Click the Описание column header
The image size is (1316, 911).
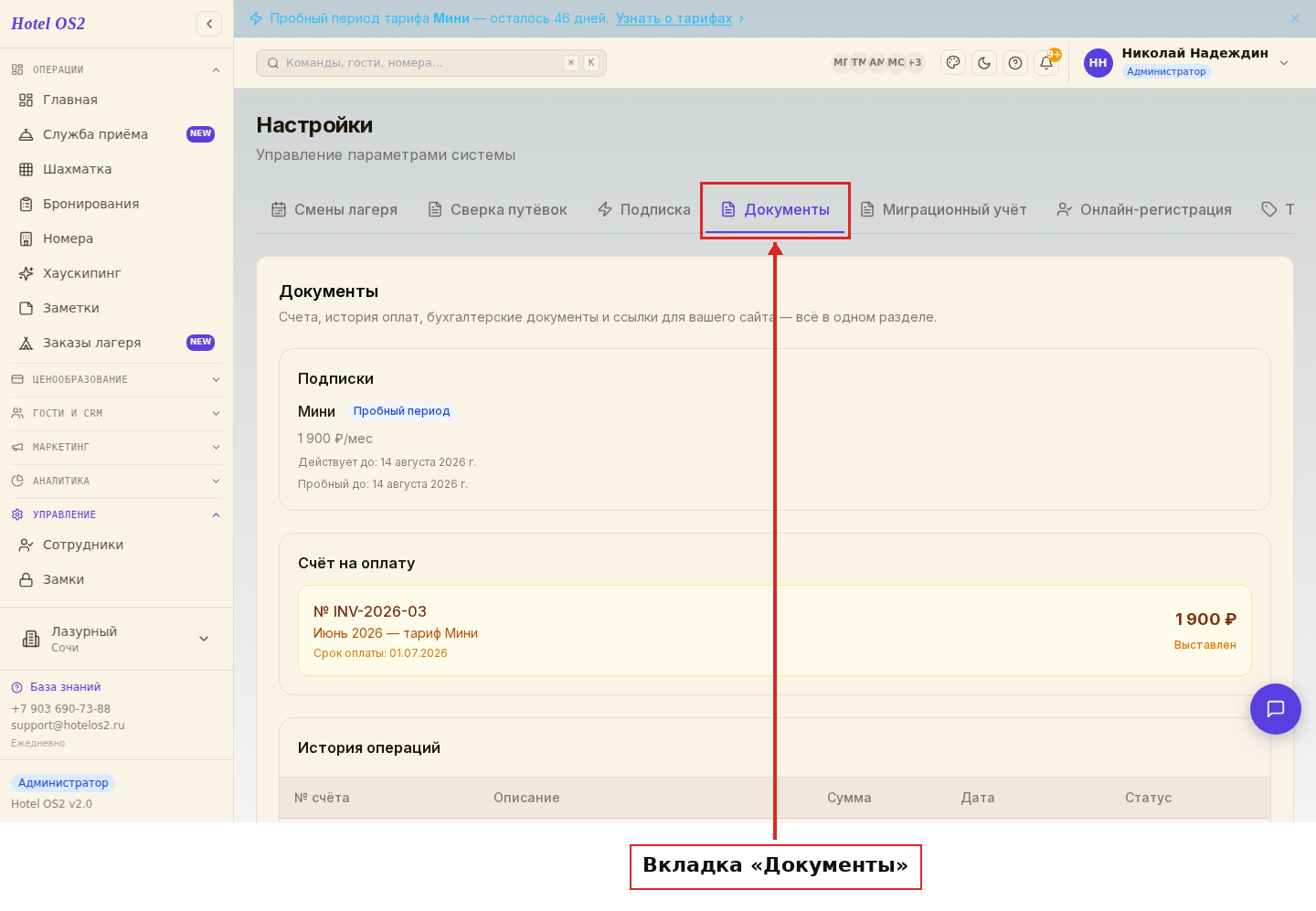point(526,798)
